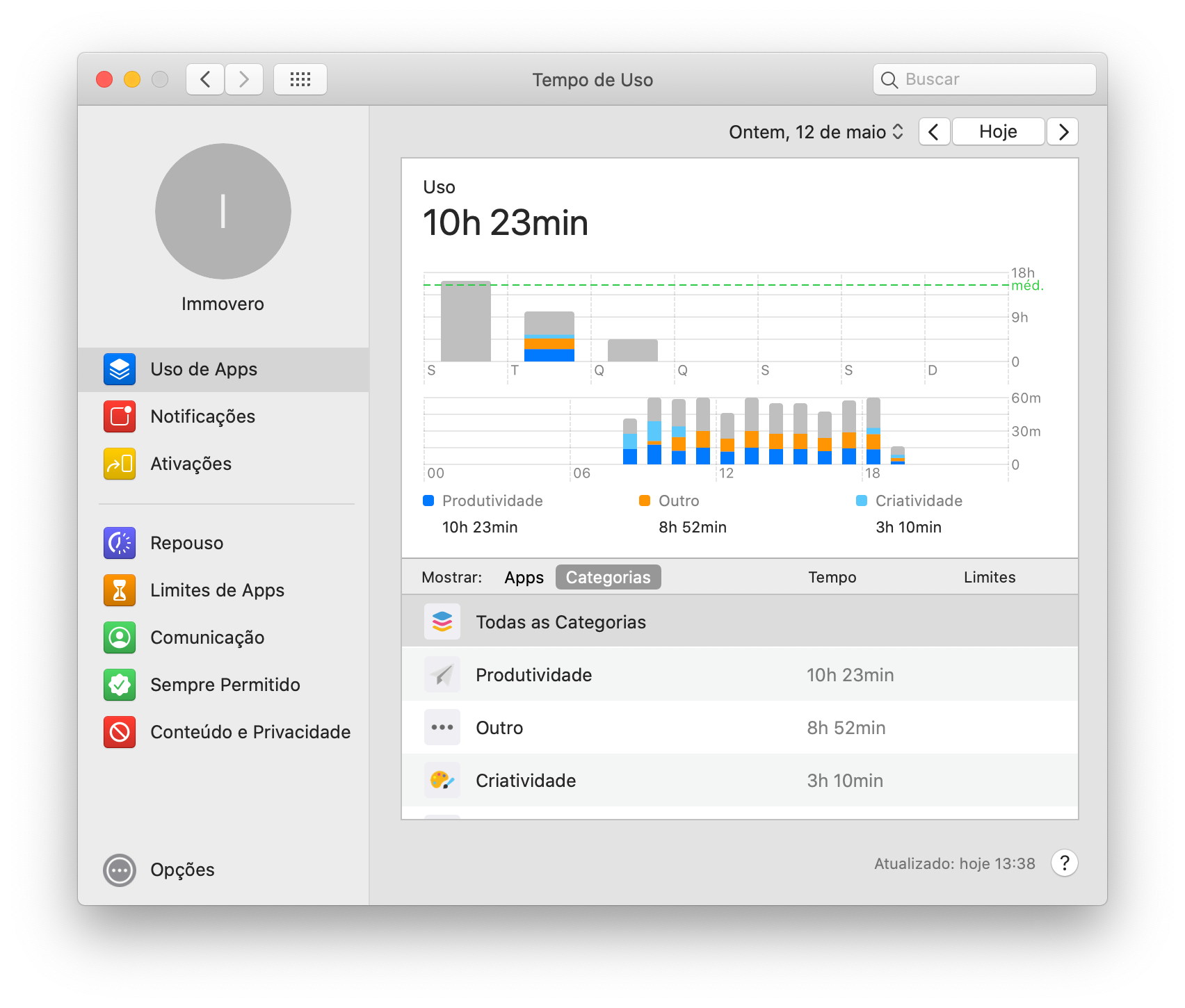This screenshot has width=1185, height=1008.
Task: Open Conteúdo e Privacidade settings
Action: 223,732
